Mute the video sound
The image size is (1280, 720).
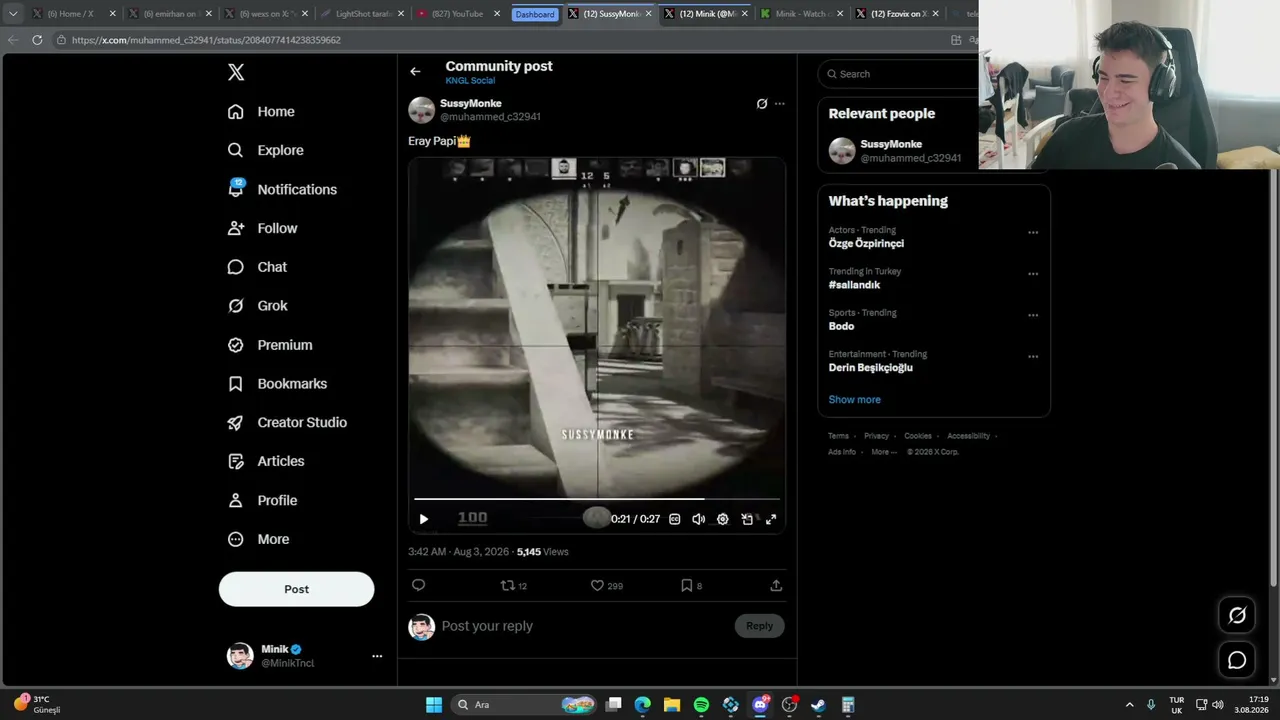tap(698, 519)
